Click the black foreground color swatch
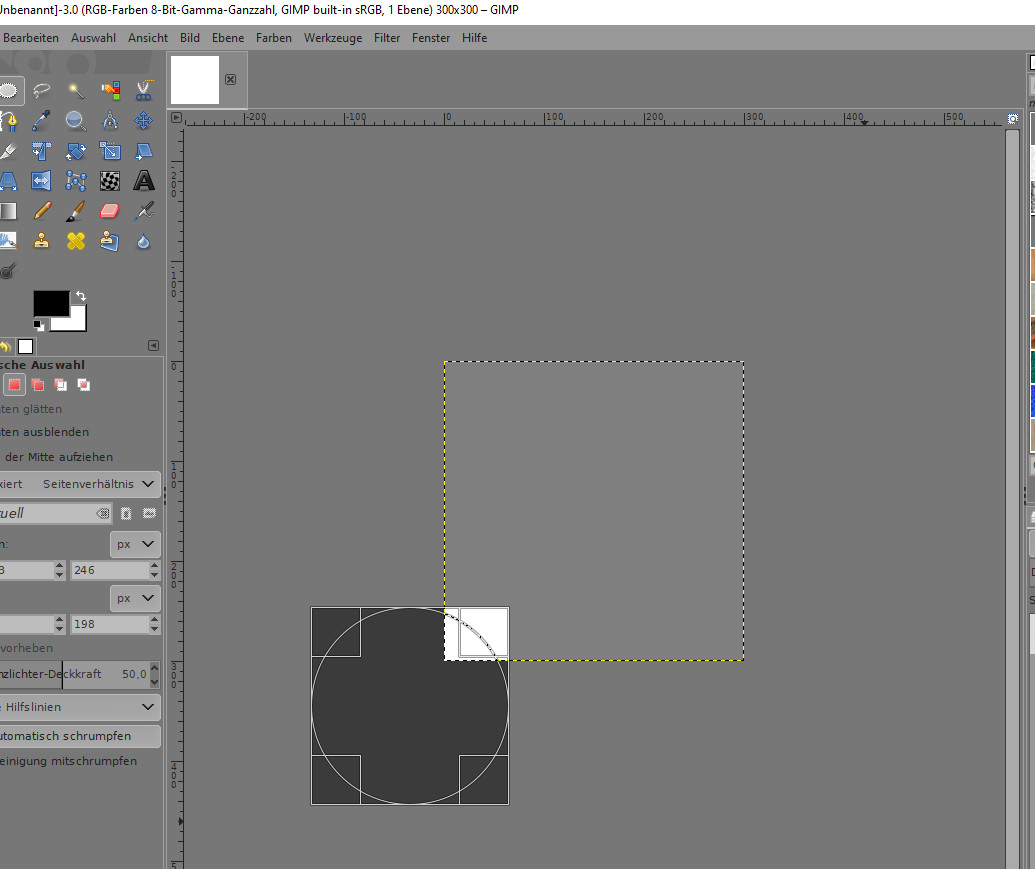The height and width of the screenshot is (869, 1035). point(50,303)
